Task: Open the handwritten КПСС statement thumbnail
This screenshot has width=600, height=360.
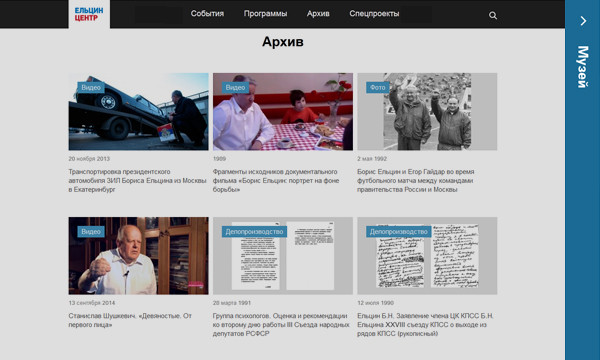Action: pos(427,256)
